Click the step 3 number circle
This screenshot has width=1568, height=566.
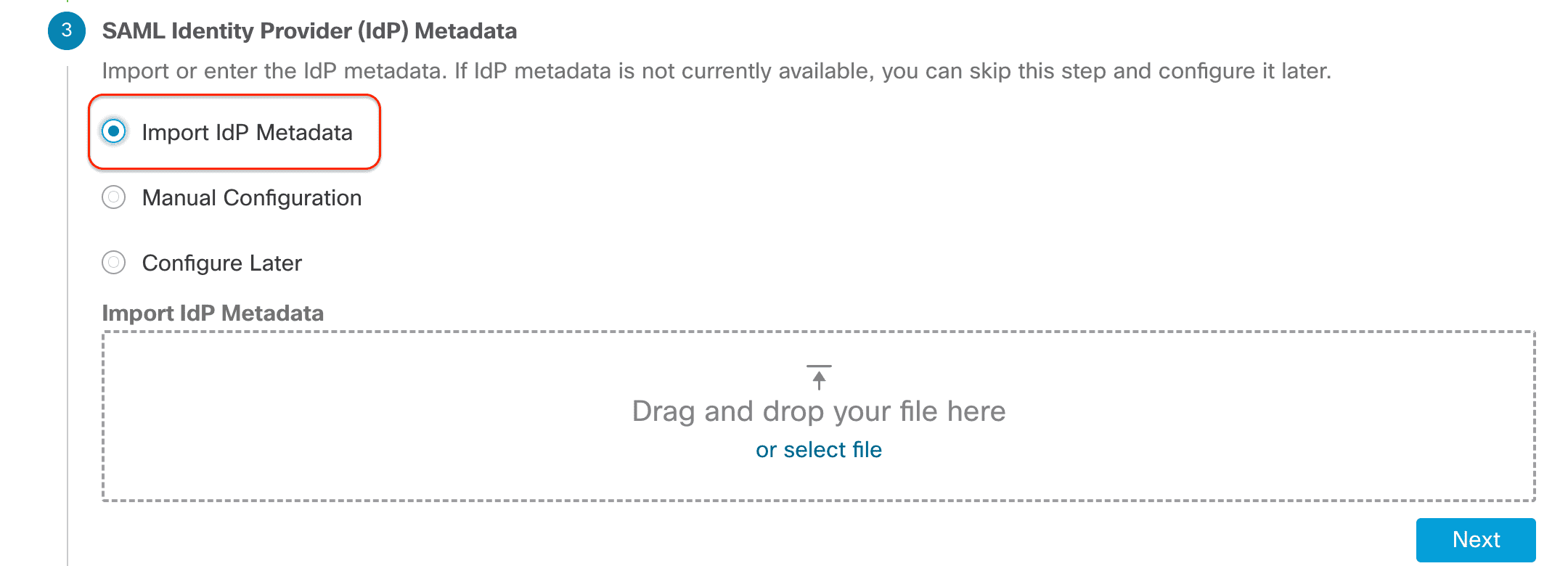click(67, 31)
